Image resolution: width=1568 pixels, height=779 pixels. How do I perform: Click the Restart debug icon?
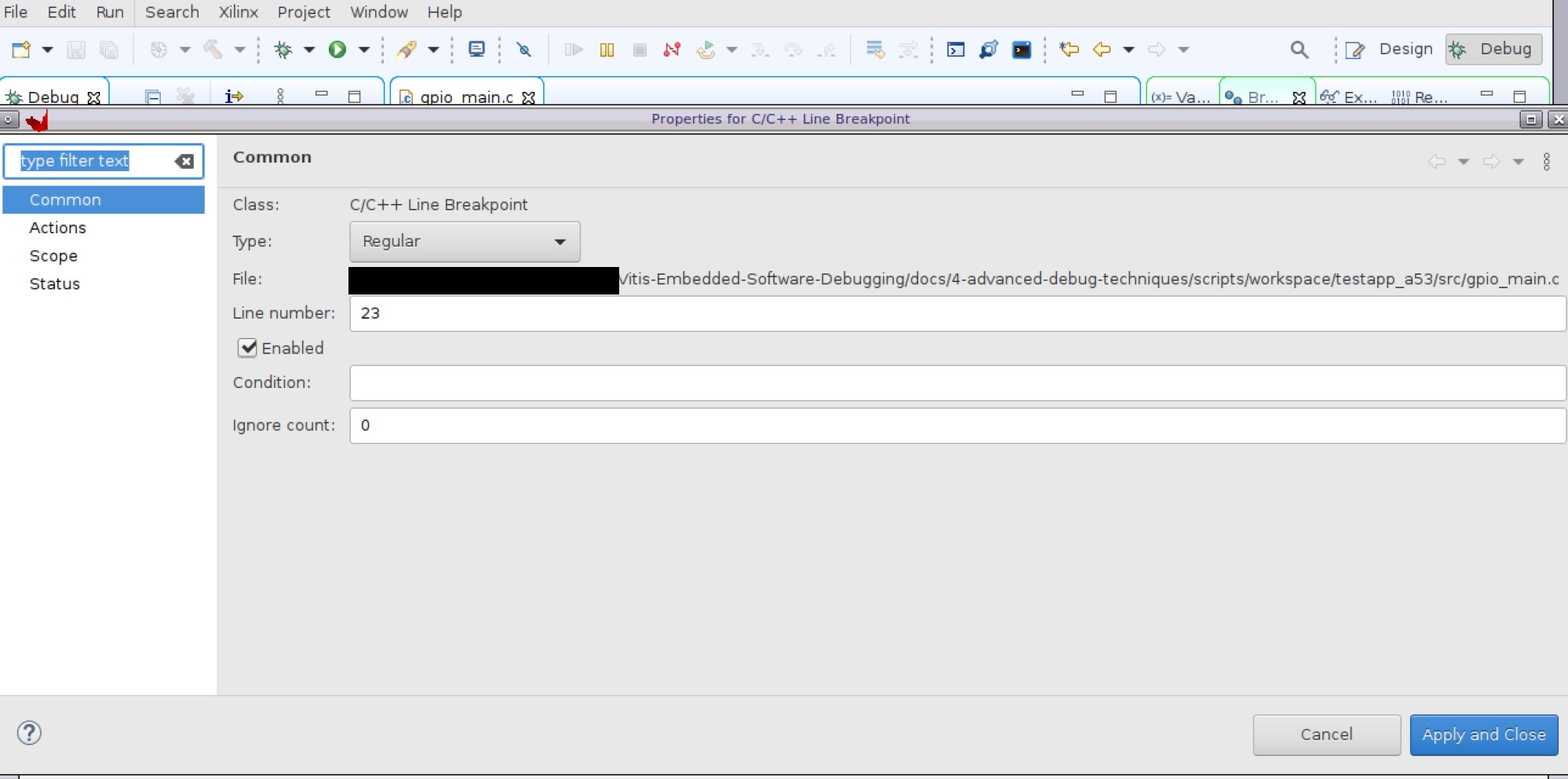click(x=706, y=49)
